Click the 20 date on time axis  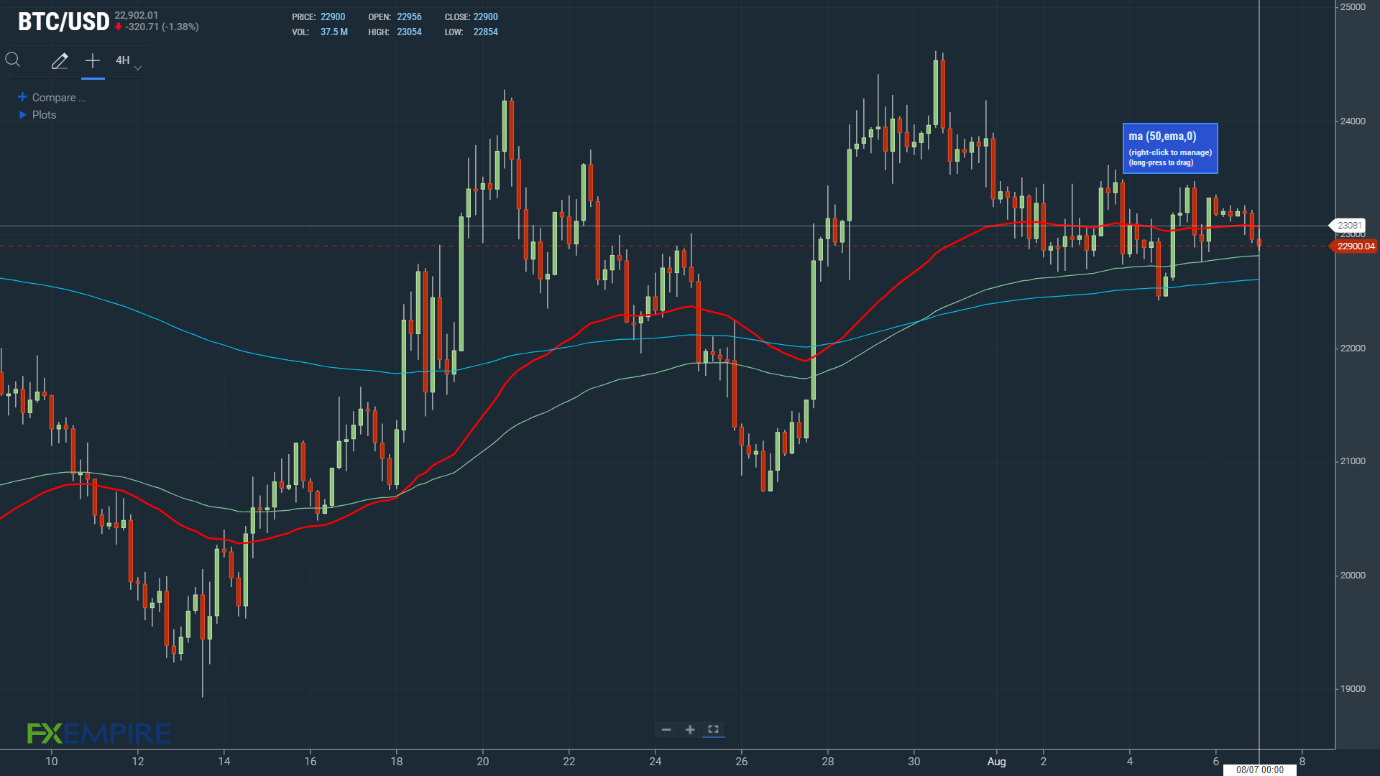click(483, 760)
